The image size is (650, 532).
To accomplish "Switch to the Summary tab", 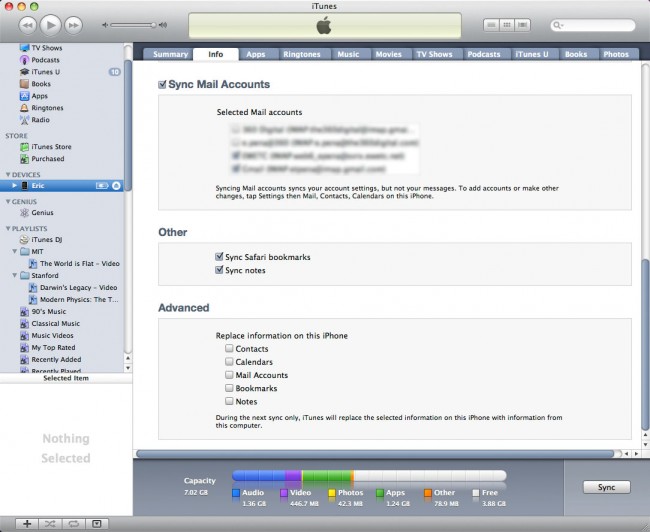I will pos(170,54).
